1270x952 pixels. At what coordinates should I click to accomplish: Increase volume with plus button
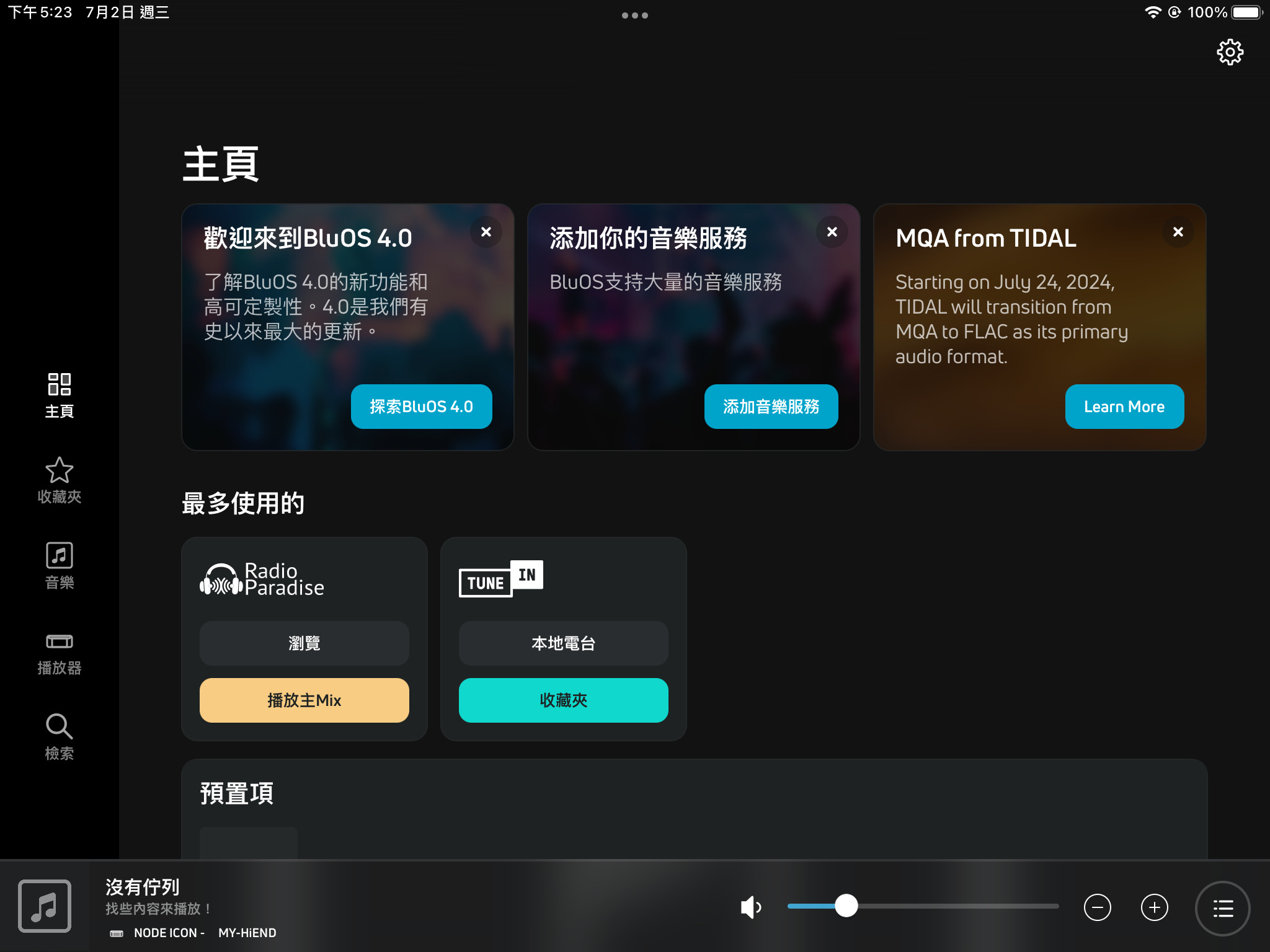[x=1155, y=907]
